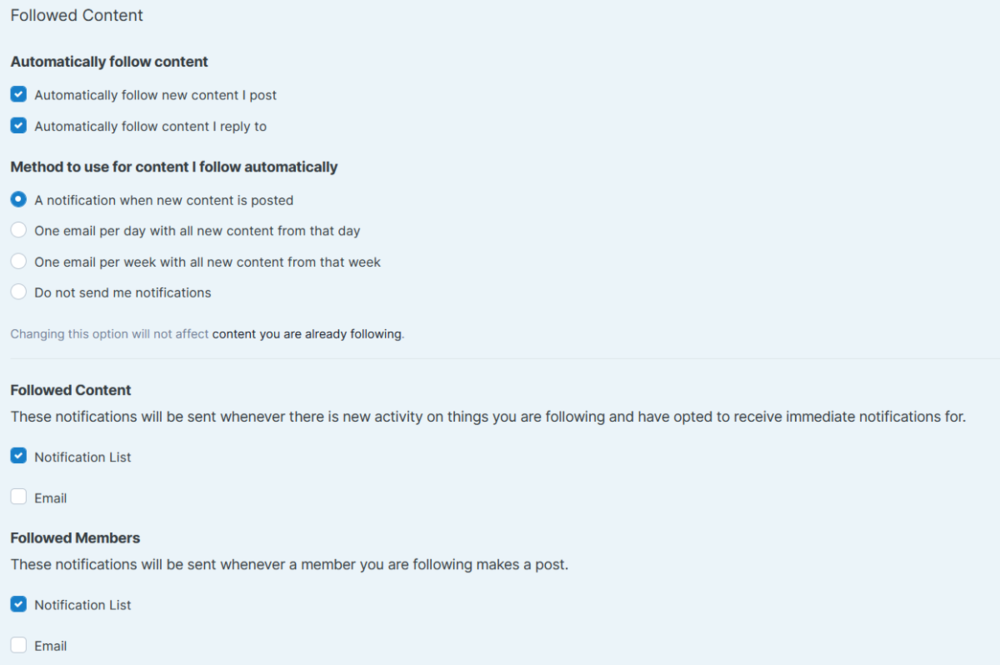The width and height of the screenshot is (1000, 665).
Task: Disable "Automatically follow content I reply to"
Action: [x=18, y=126]
